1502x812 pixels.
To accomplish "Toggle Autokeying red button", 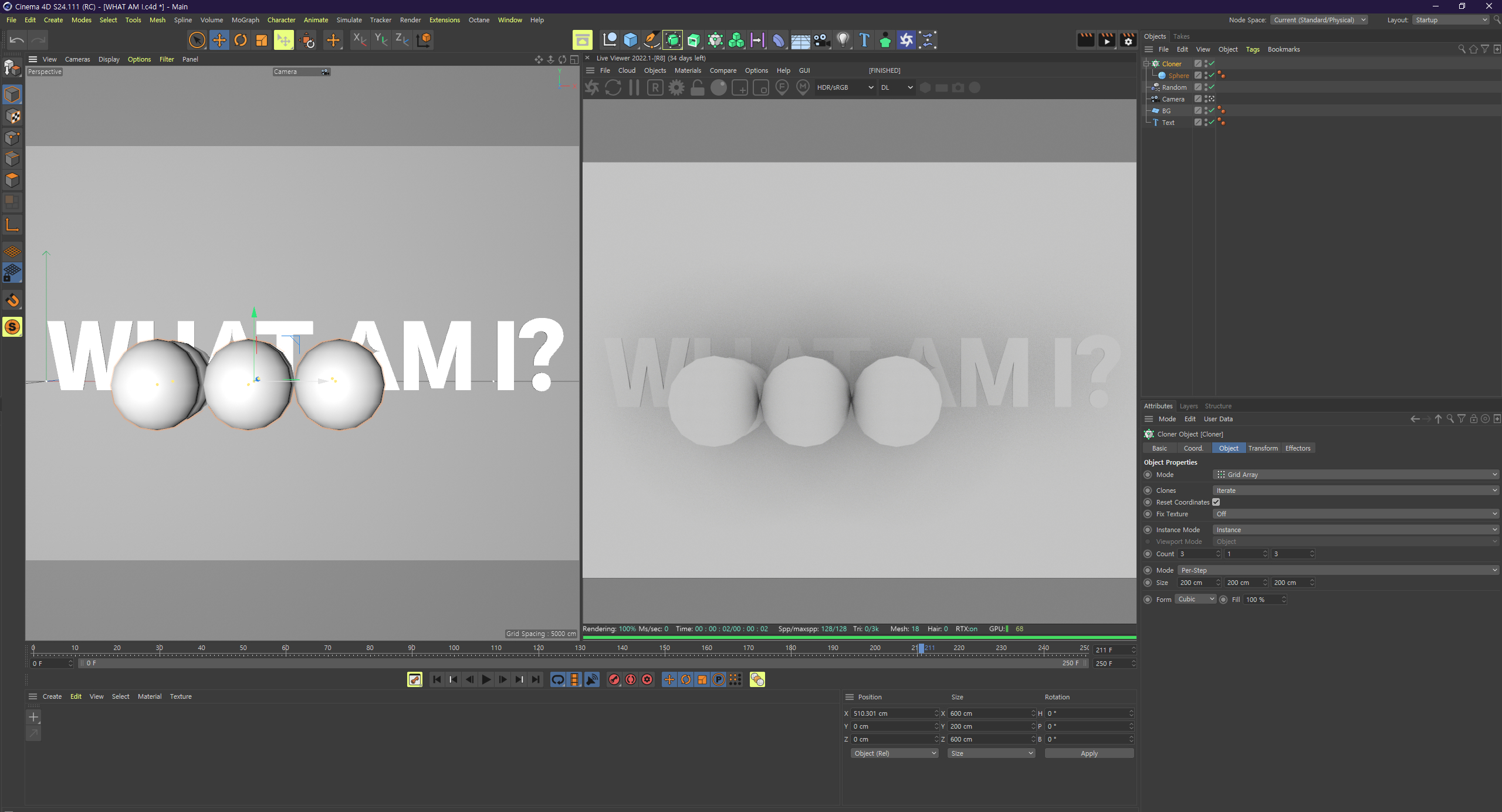I will (631, 679).
